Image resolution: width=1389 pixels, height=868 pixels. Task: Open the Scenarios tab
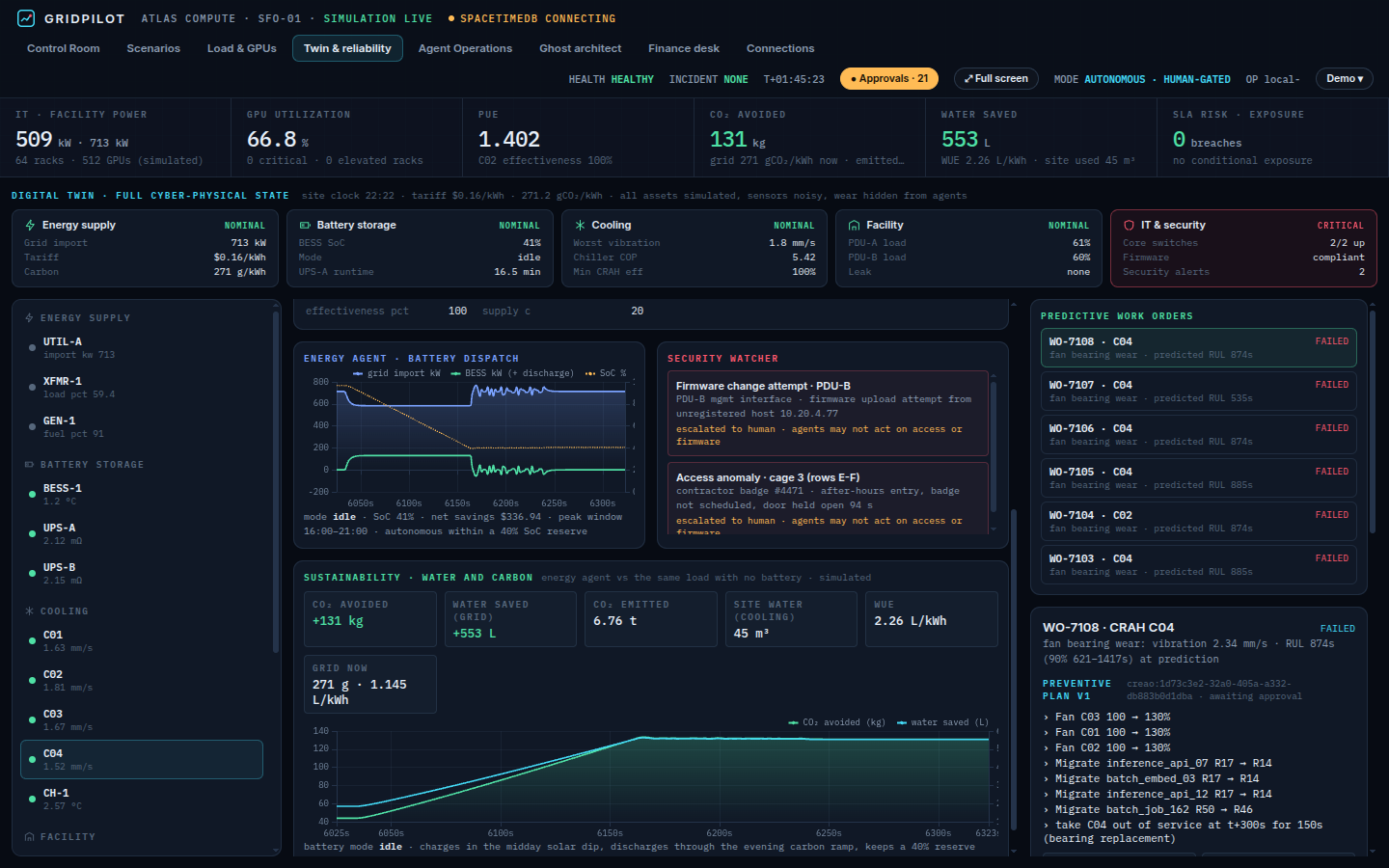(x=153, y=48)
